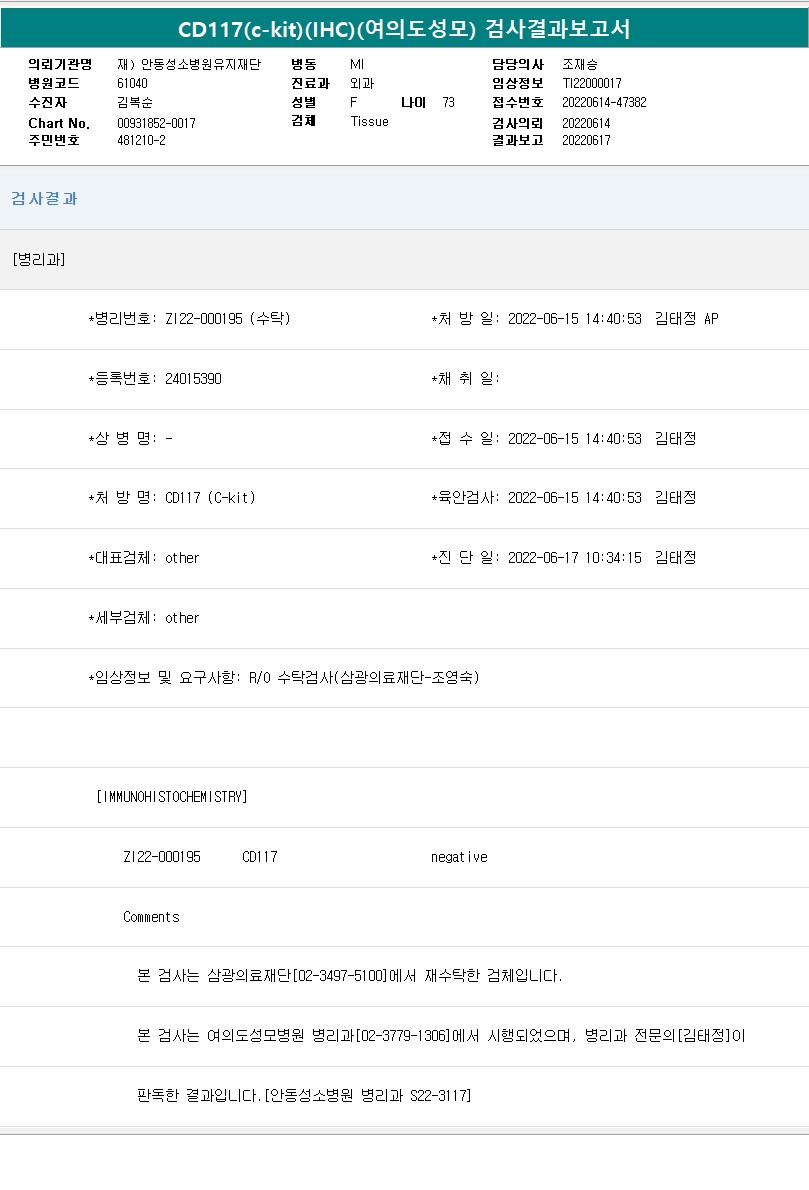Viewport: 809px width, 1190px height.
Task: Select the pathology number ZI22-000195 (수탁)
Action: click(x=227, y=319)
